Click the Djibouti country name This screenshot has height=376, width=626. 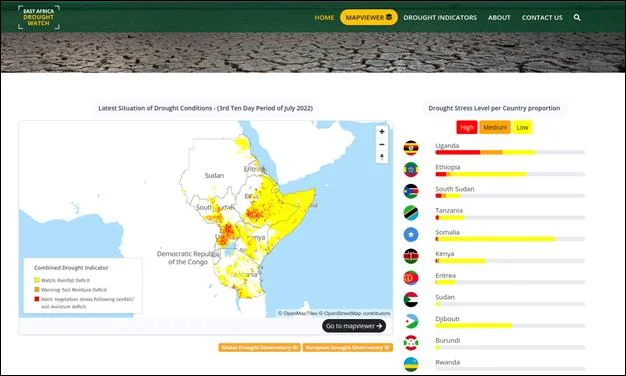(447, 319)
